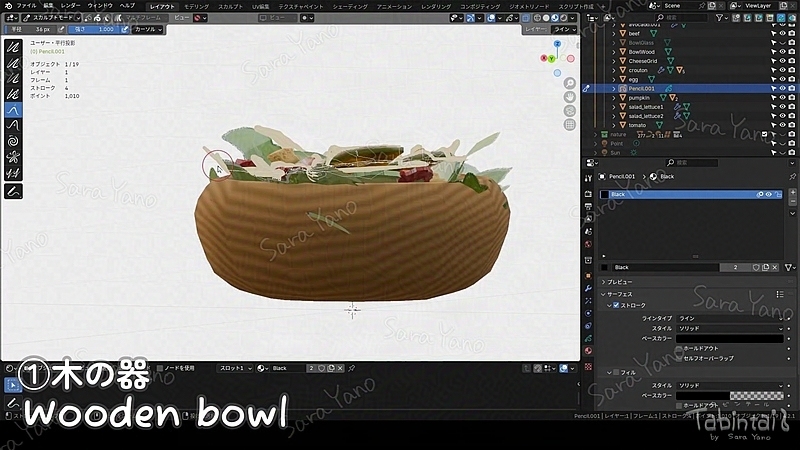Adjust the 強さ strength slider

(94, 30)
